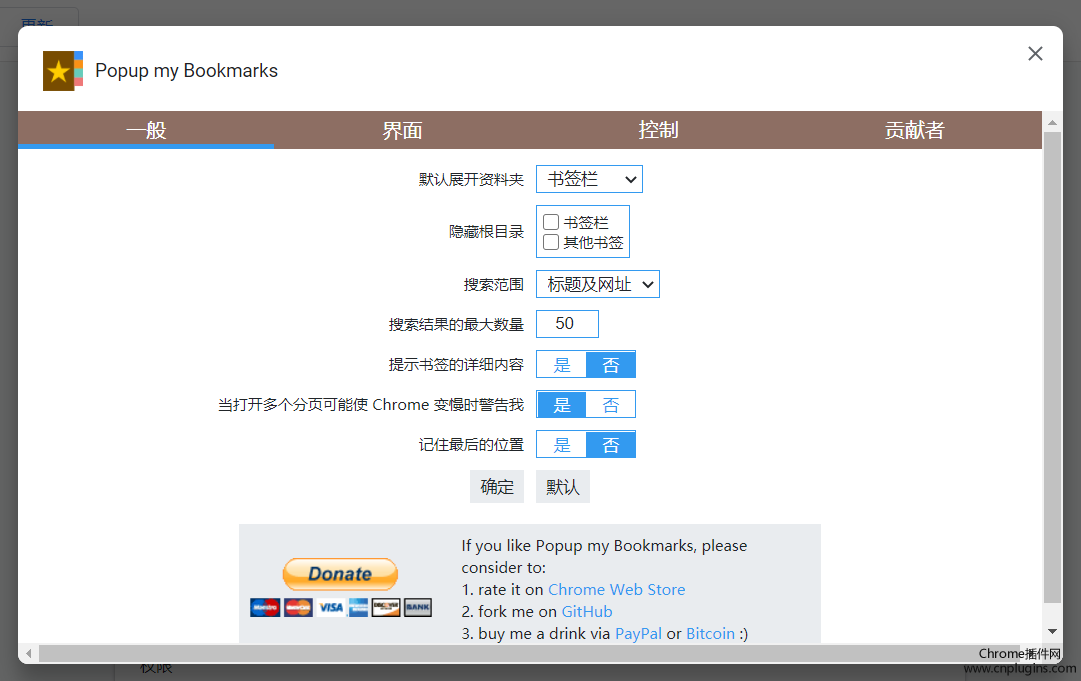Click the 隐藏根目录 label

coord(486,232)
